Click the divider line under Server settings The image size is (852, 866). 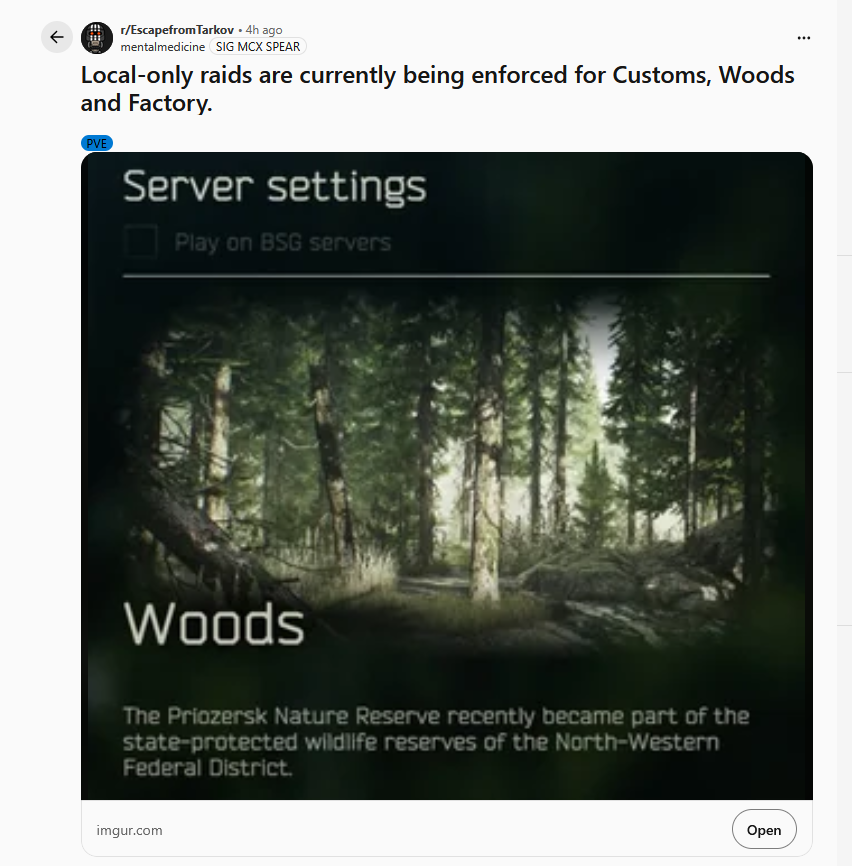pyautogui.click(x=446, y=275)
